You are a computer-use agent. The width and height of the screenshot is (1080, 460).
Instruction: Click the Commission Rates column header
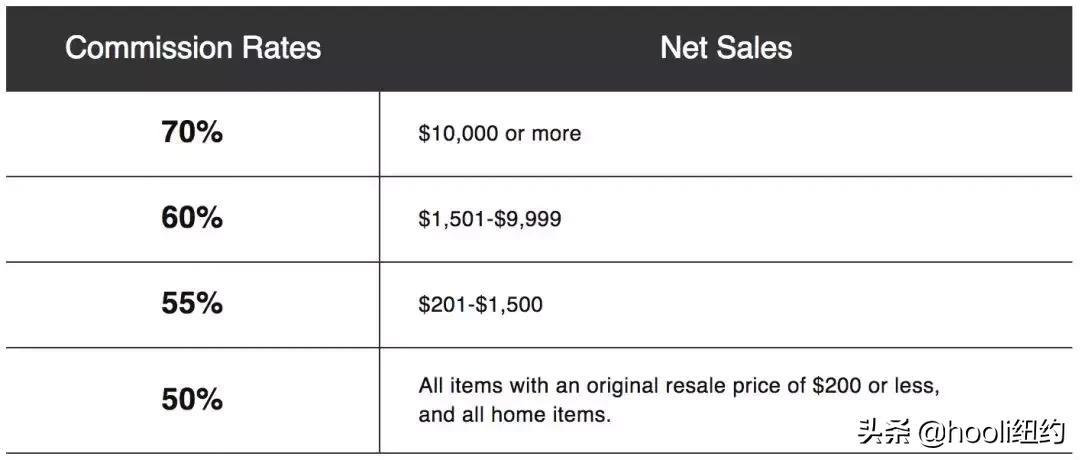tap(193, 48)
